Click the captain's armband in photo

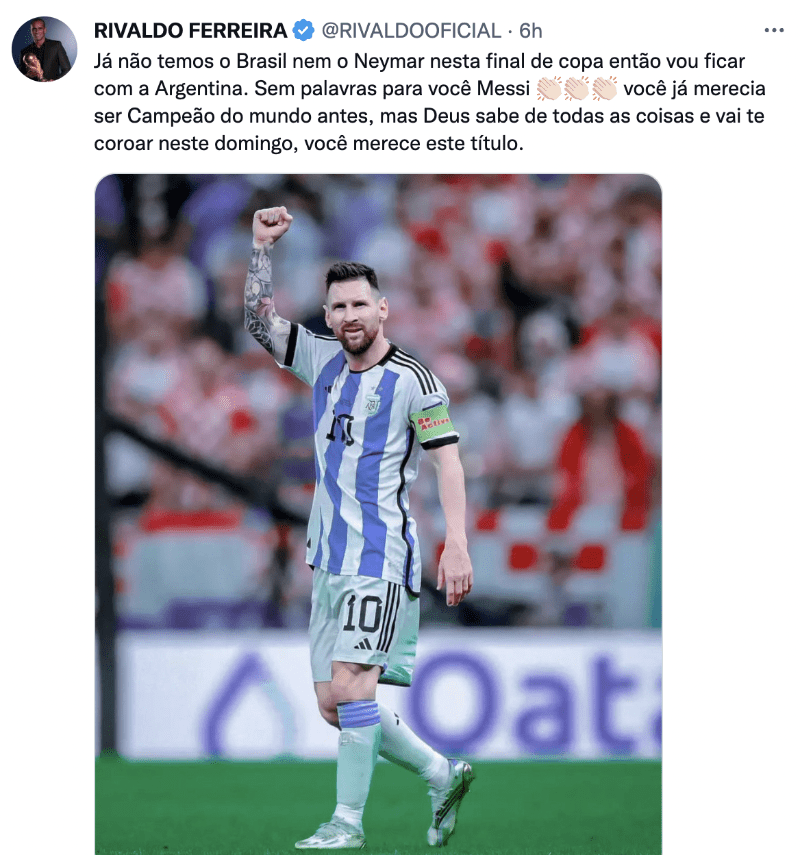click(432, 424)
